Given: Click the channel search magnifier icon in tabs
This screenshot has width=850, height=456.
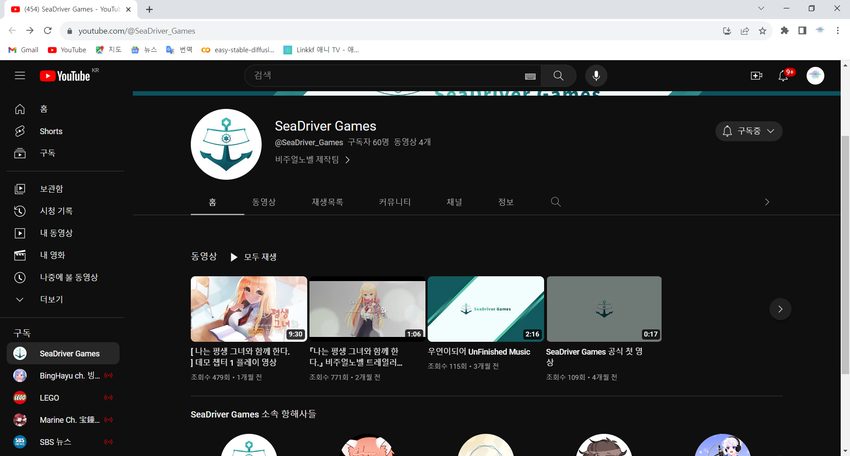Looking at the screenshot, I should coord(556,202).
